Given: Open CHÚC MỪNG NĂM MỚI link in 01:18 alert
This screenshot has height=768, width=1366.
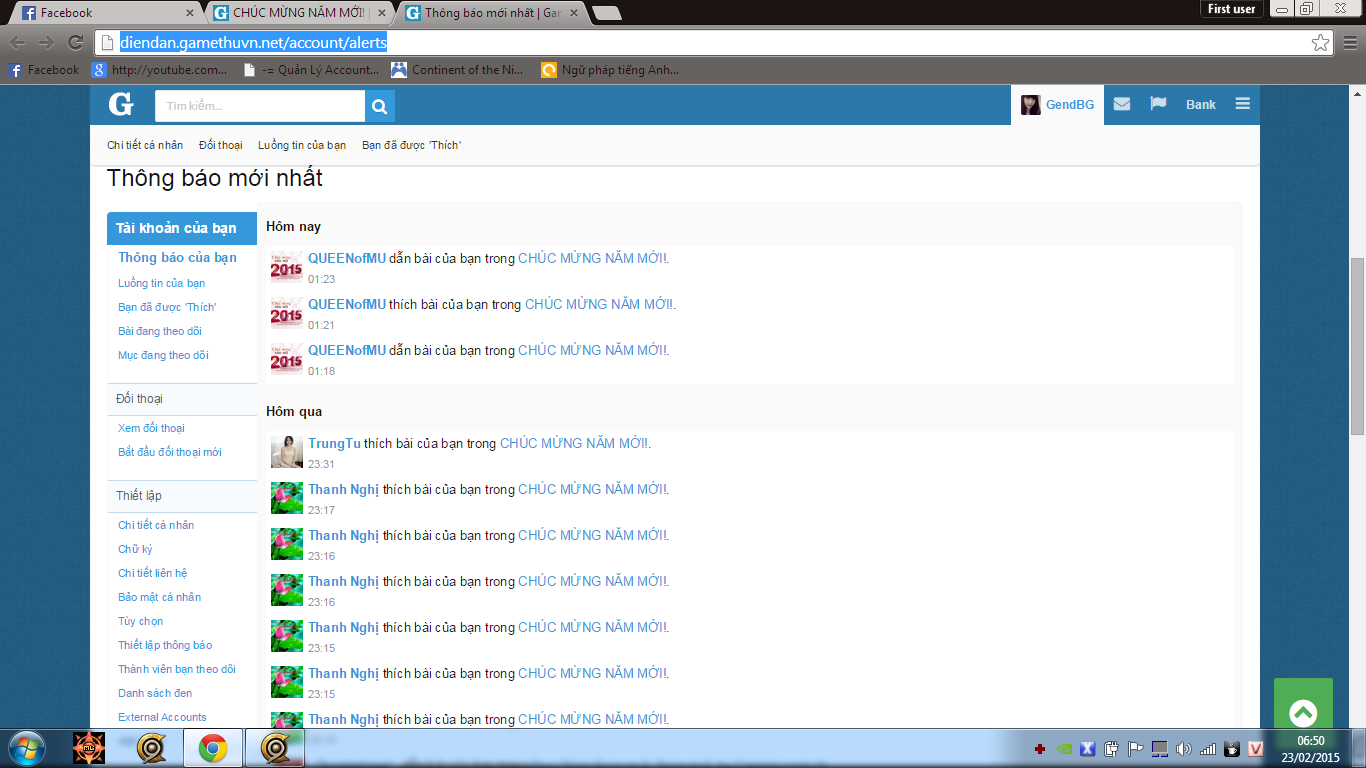Looking at the screenshot, I should pos(593,350).
